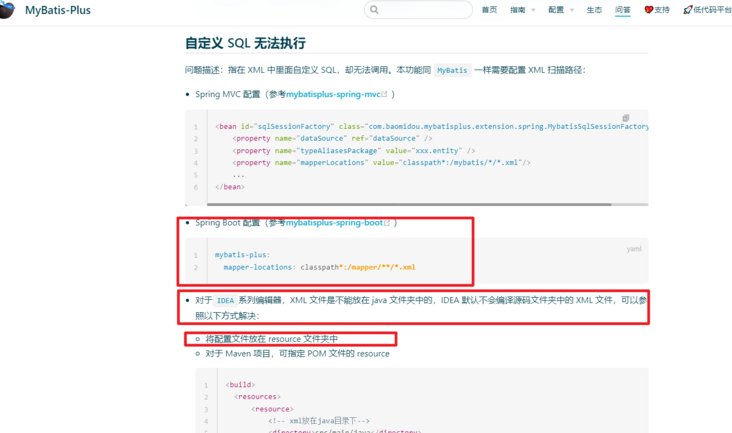The height and width of the screenshot is (433, 732).
Task: Select the 问答 nav item
Action: point(623,10)
